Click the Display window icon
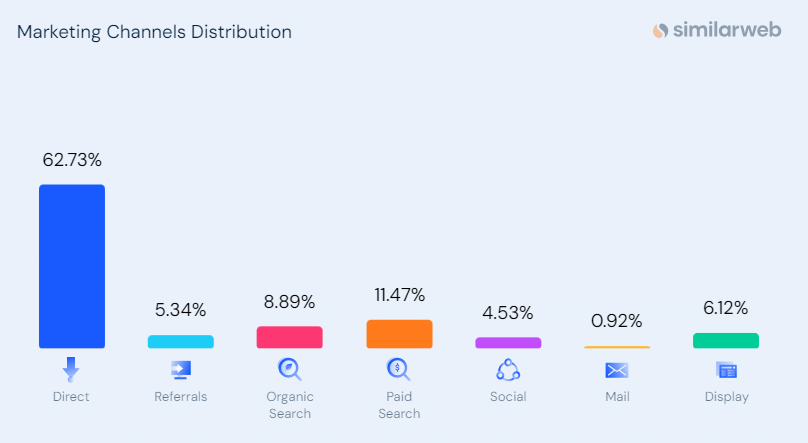Image resolution: width=808 pixels, height=443 pixels. click(726, 370)
